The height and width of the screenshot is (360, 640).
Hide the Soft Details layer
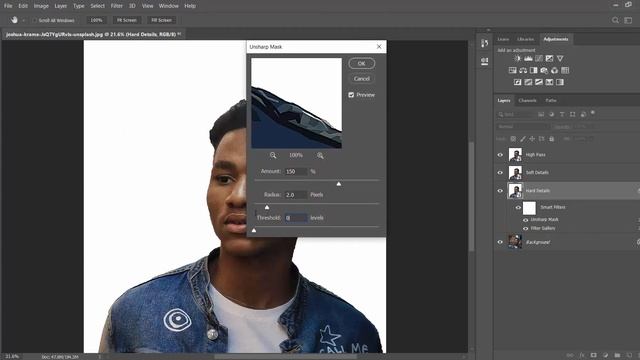click(500, 172)
